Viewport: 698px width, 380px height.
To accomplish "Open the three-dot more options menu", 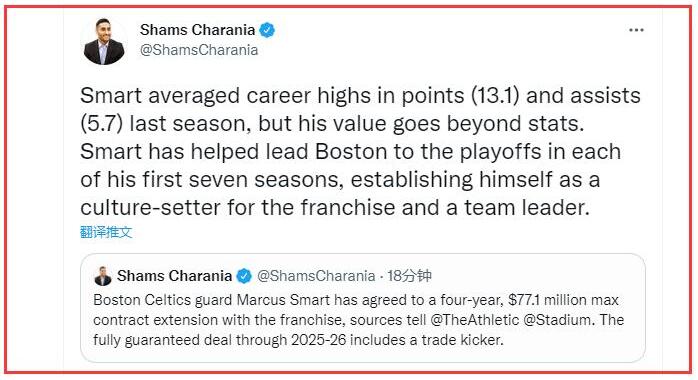I will click(x=636, y=30).
